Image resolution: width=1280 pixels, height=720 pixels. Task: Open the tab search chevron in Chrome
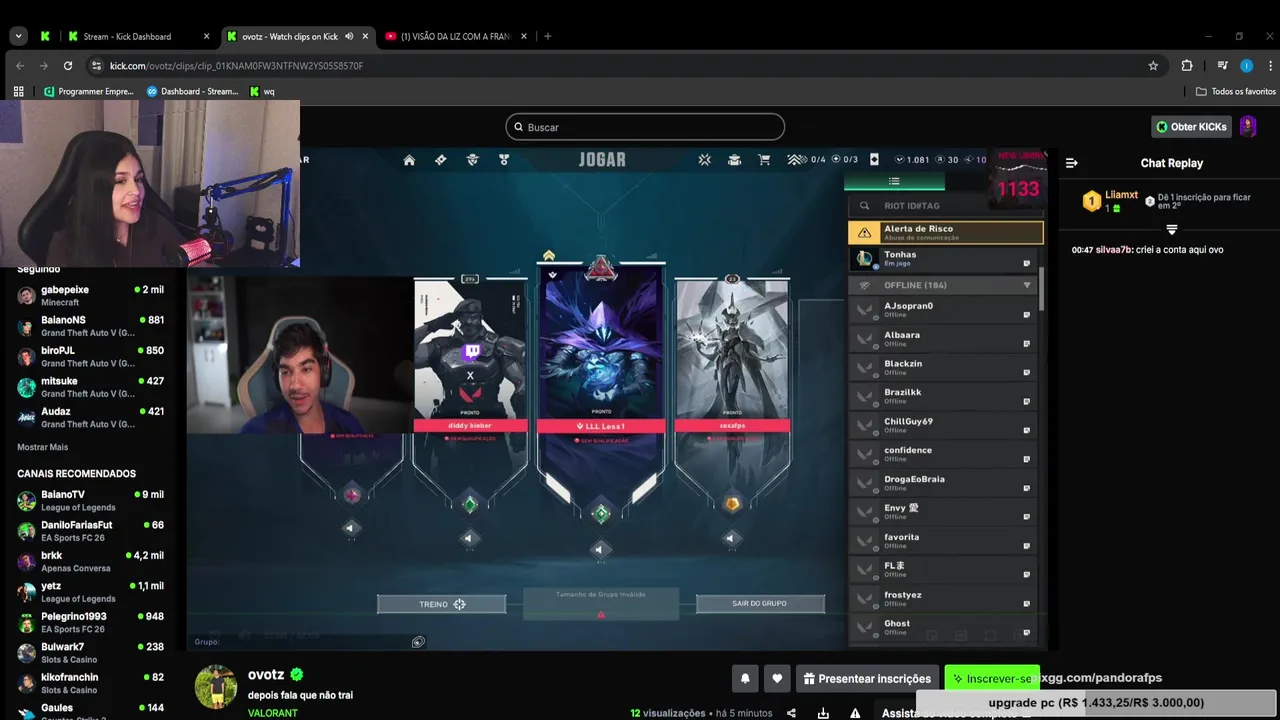coord(18,36)
